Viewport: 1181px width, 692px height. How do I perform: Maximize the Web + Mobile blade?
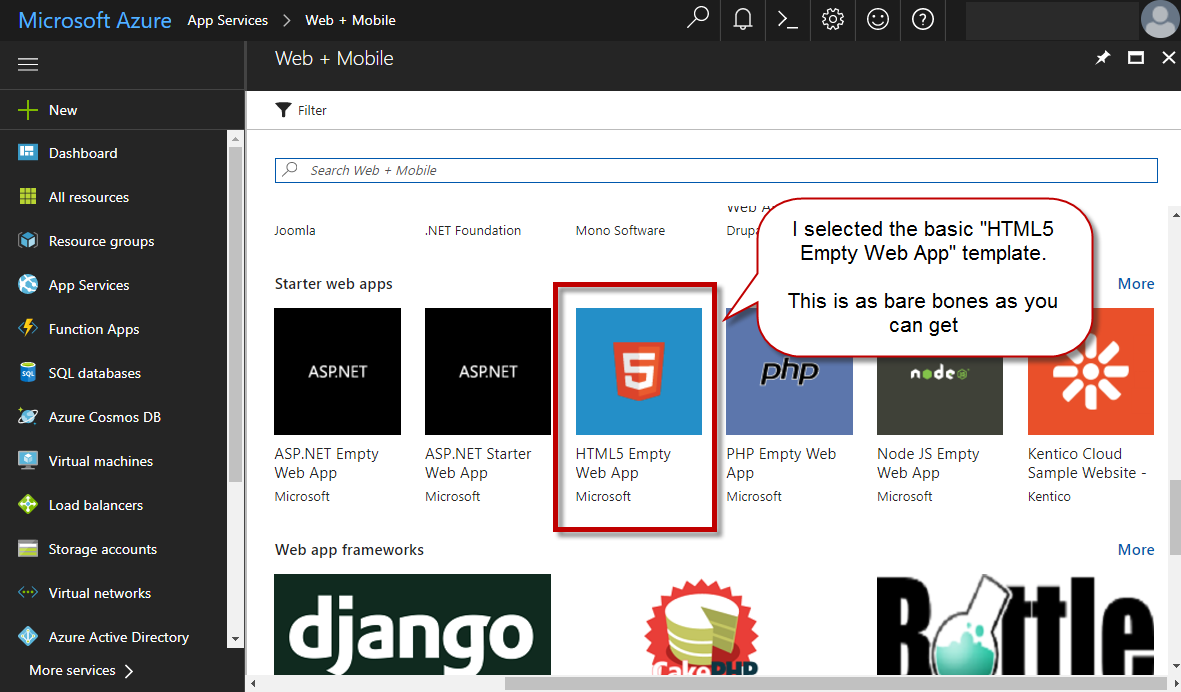(x=1136, y=58)
